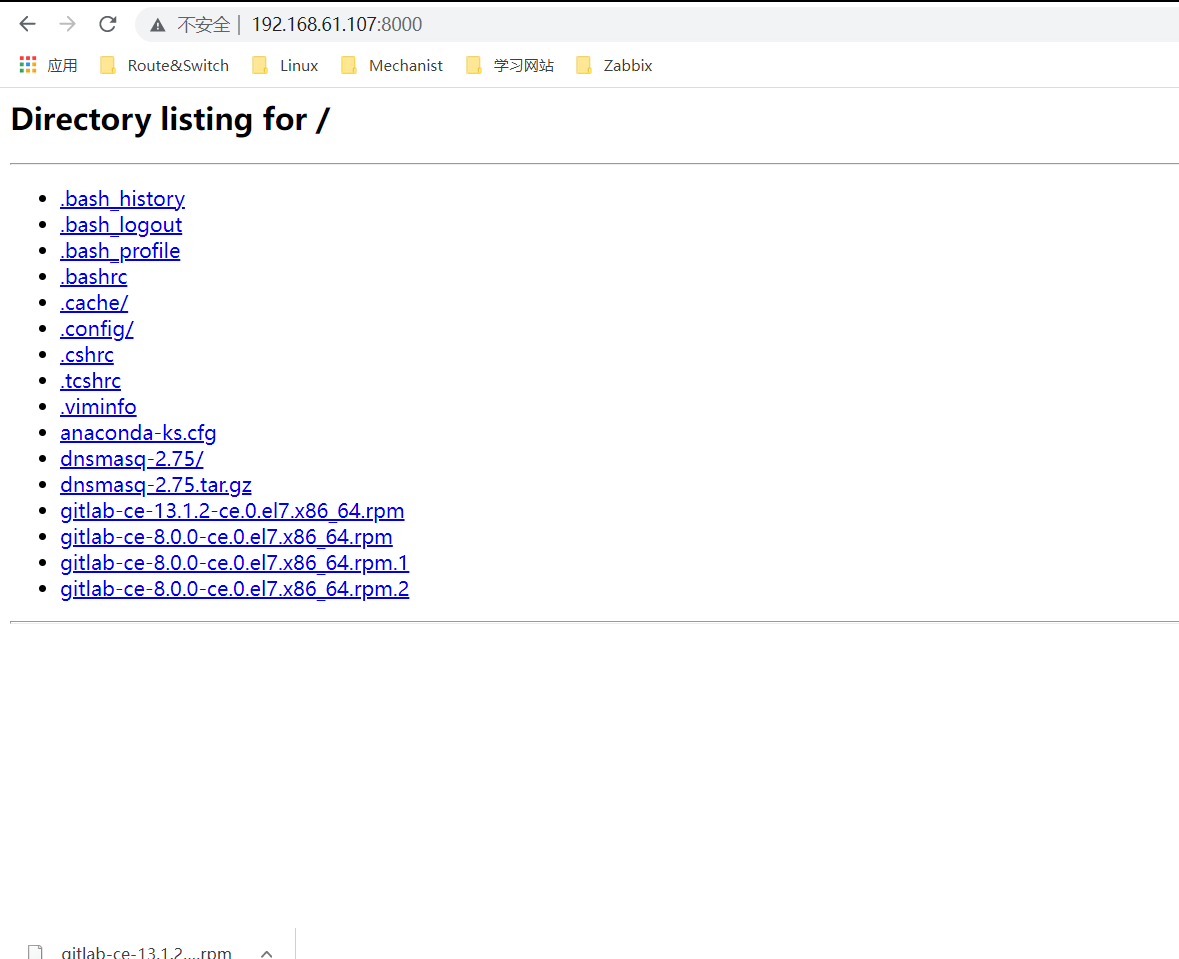
Task: Download dnsmasq-2.75.tar.gz
Action: (x=155, y=484)
